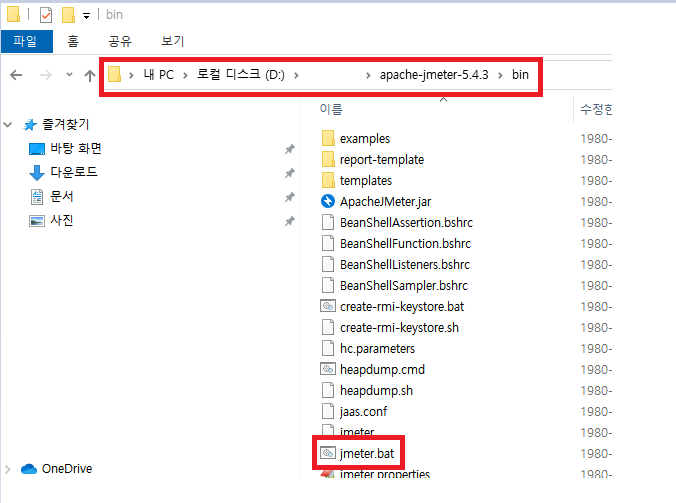Image resolution: width=676 pixels, height=503 pixels.
Task: Select the templates folder
Action: click(366, 181)
